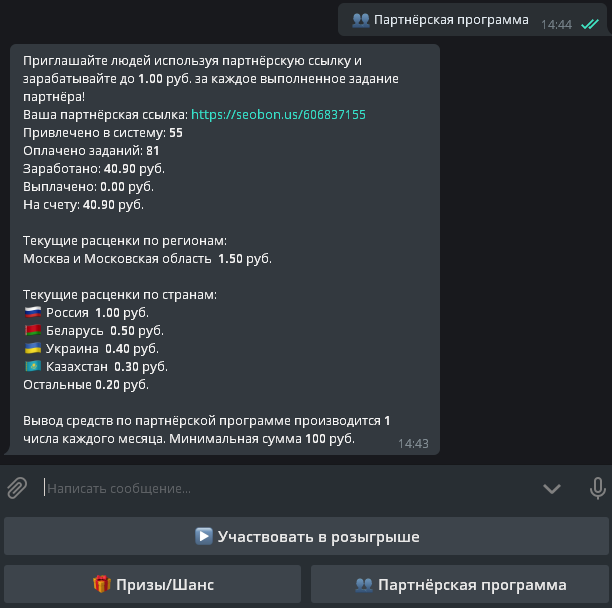Screen dimensions: 612x608
Task: Select the bottom 'Партнёрская программа' keyboard button
Action: pyautogui.click(x=460, y=584)
